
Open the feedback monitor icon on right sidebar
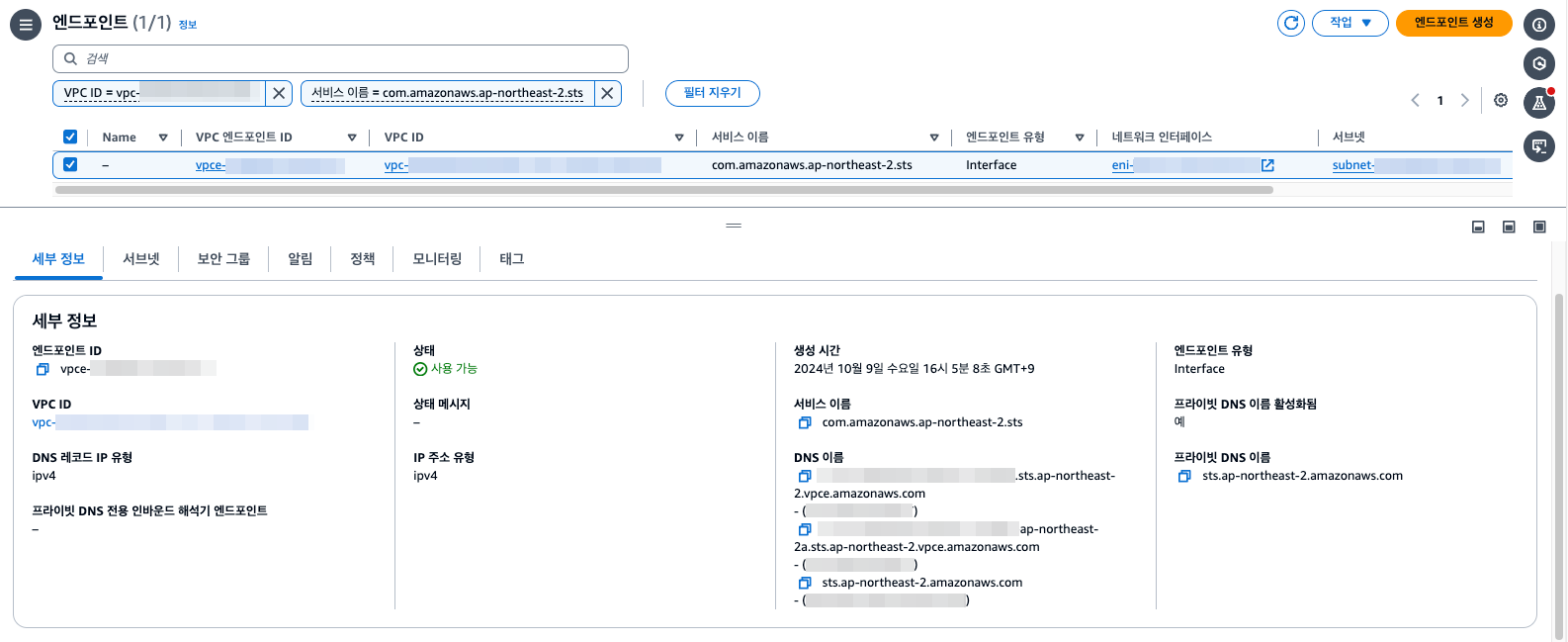pyautogui.click(x=1539, y=146)
